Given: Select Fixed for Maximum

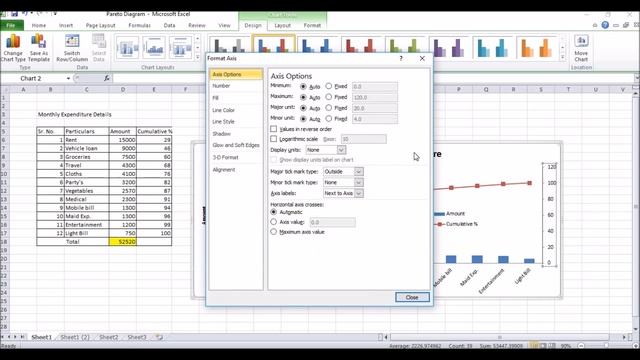Looking at the screenshot, I should click(329, 97).
